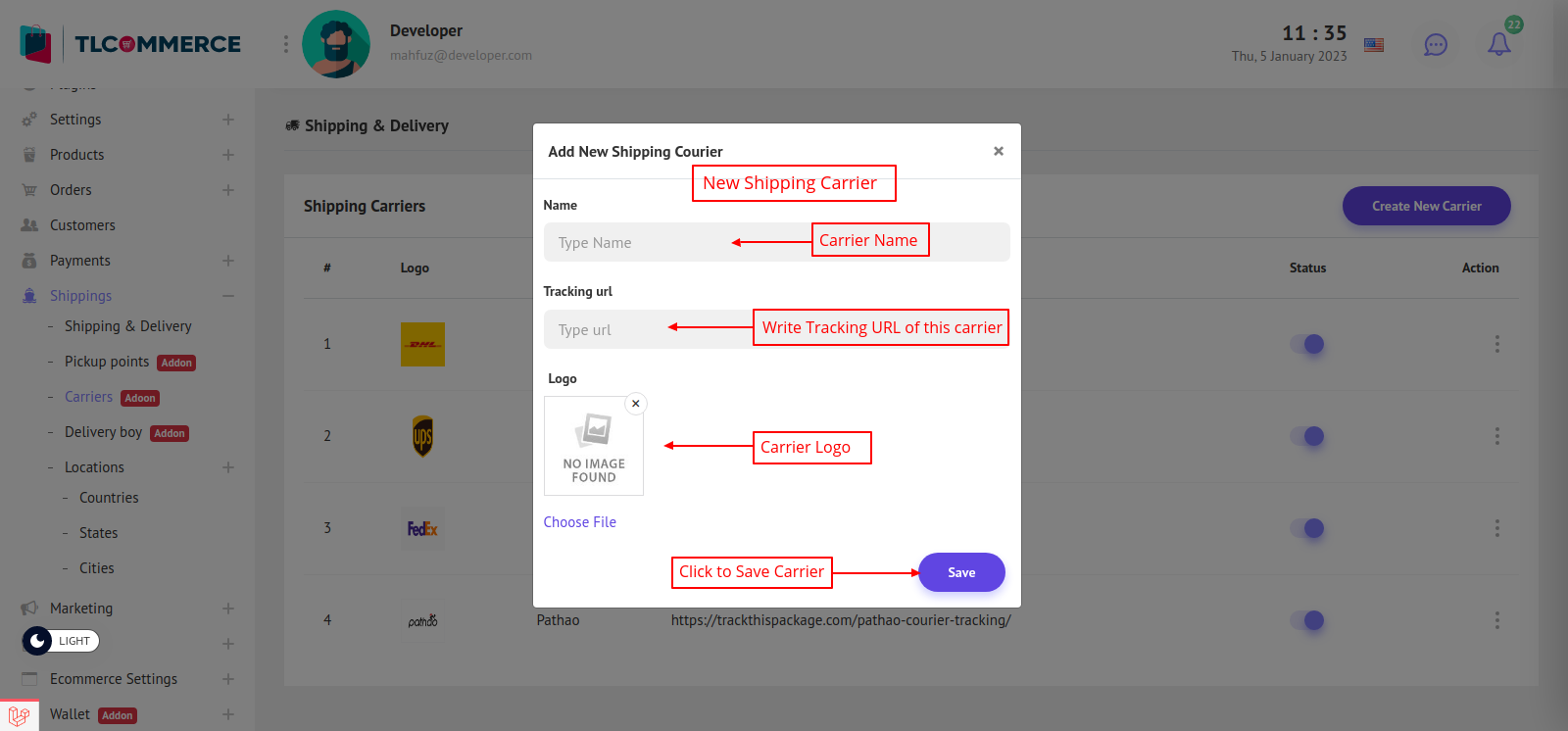Open action menu for Pathao carrier row
This screenshot has width=1568, height=731.
click(1496, 620)
